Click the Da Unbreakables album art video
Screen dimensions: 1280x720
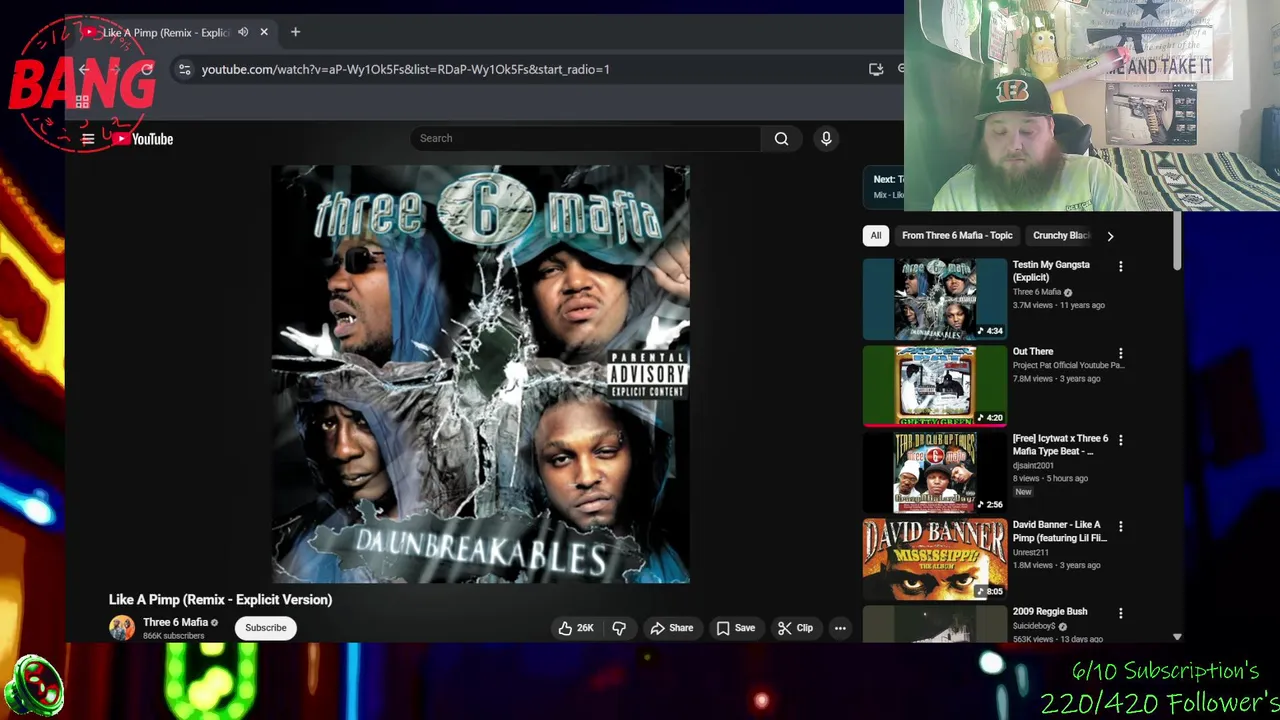click(x=480, y=374)
